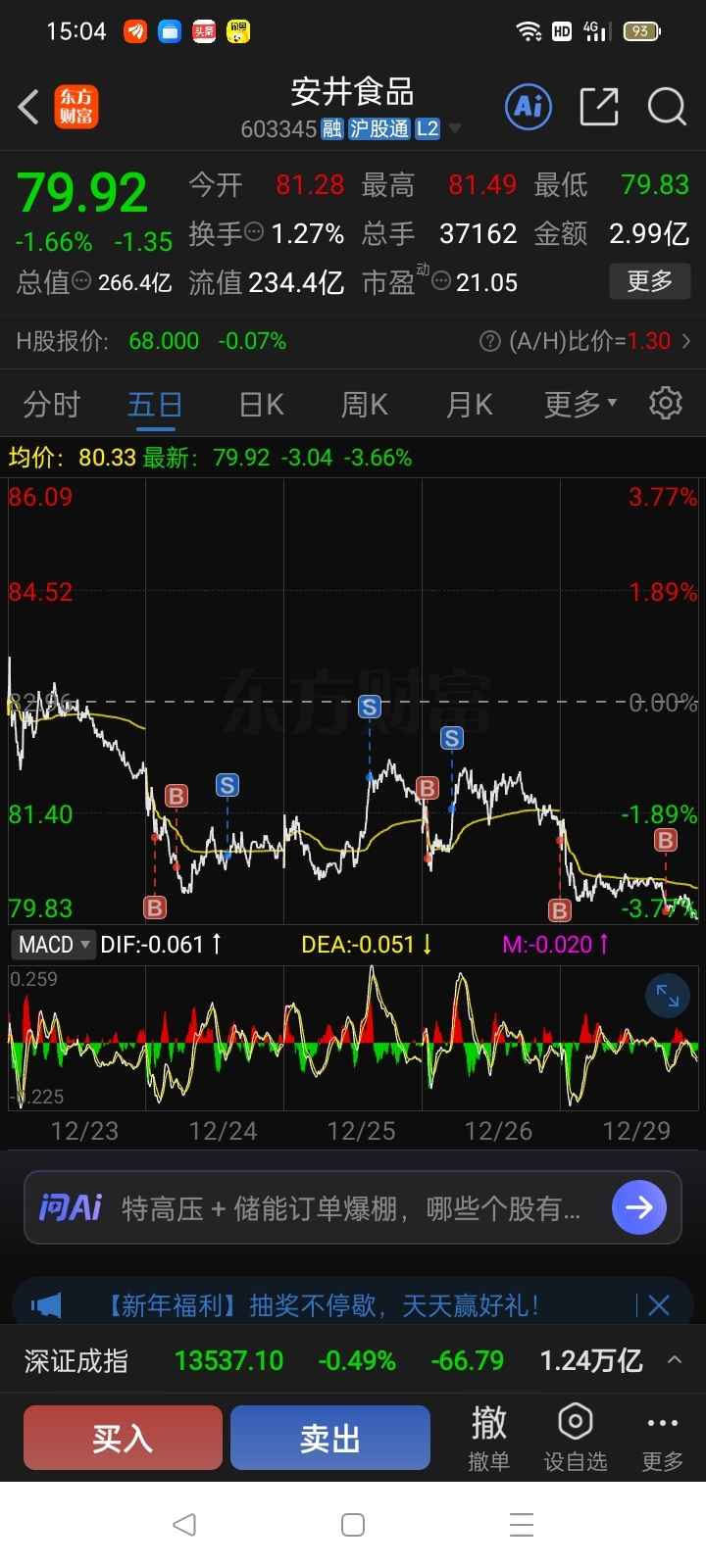Tap the 融 margin trading badge
Screen dimensions: 706x1568
[x=332, y=128]
